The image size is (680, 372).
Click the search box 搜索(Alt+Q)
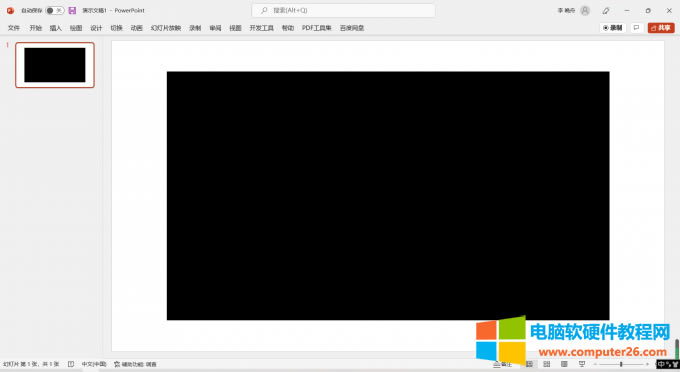pos(343,10)
